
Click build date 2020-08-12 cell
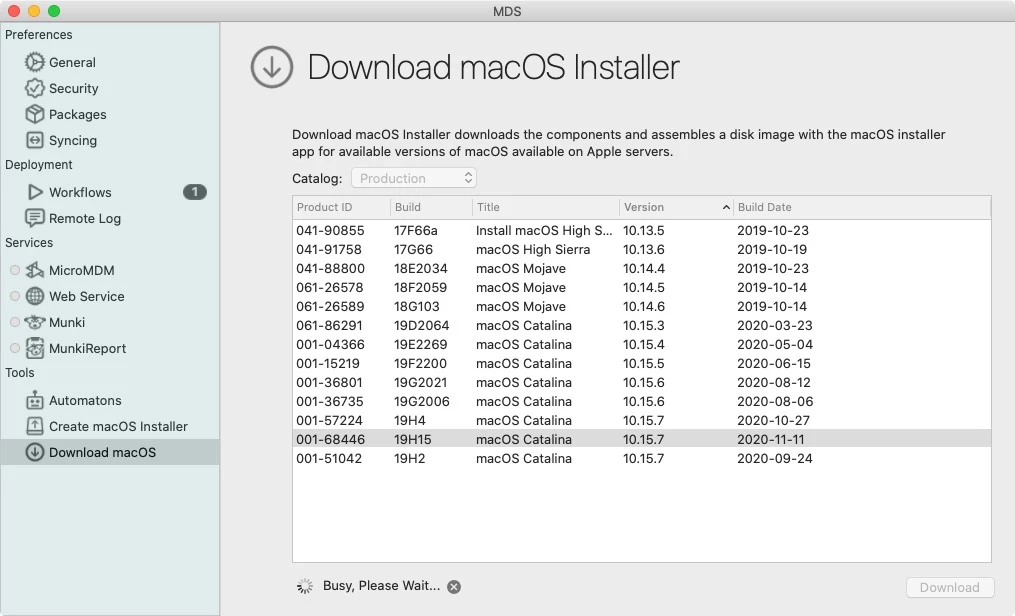[774, 382]
